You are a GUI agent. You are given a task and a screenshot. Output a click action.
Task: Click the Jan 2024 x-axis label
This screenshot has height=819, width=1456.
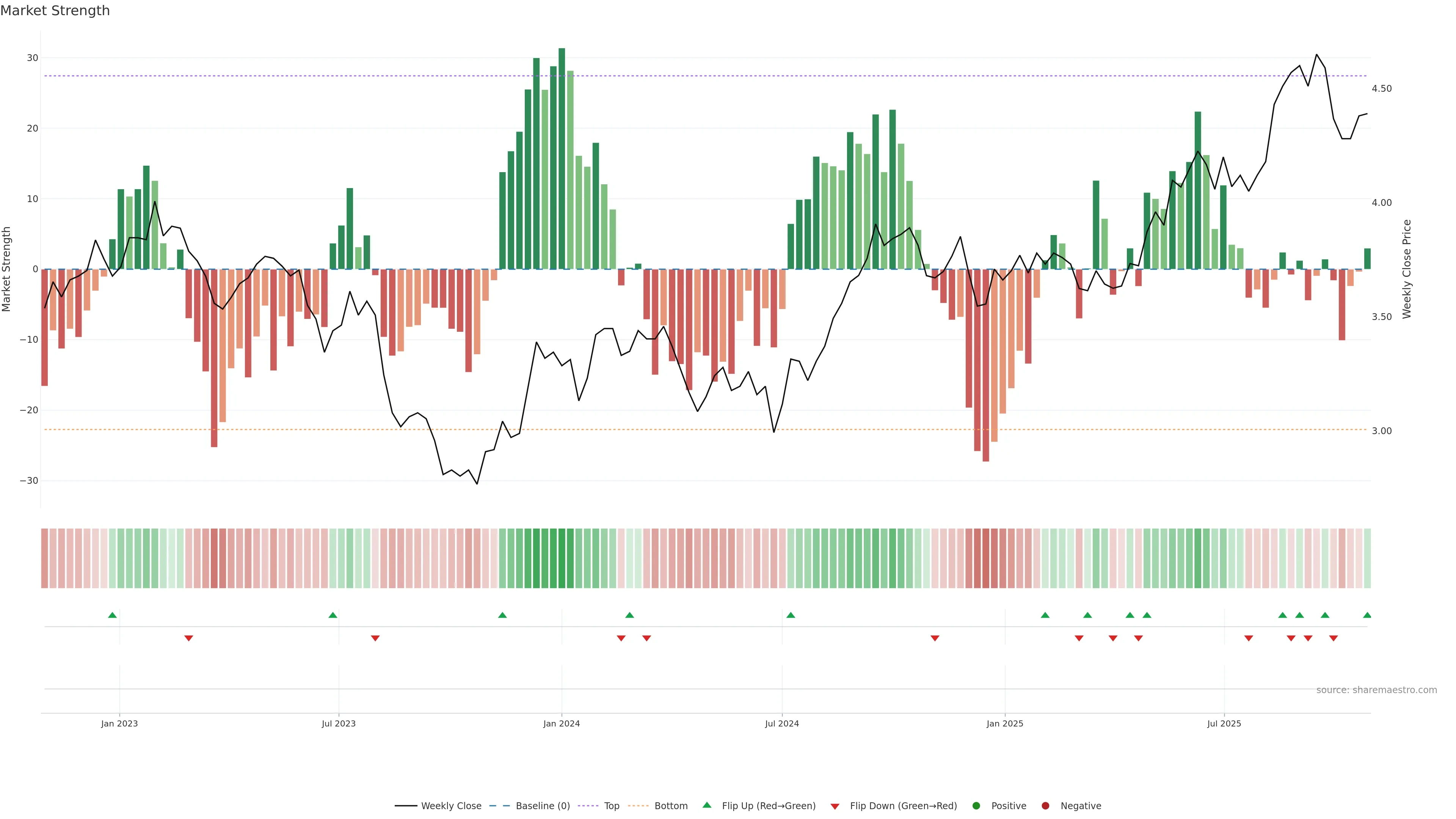tap(561, 723)
